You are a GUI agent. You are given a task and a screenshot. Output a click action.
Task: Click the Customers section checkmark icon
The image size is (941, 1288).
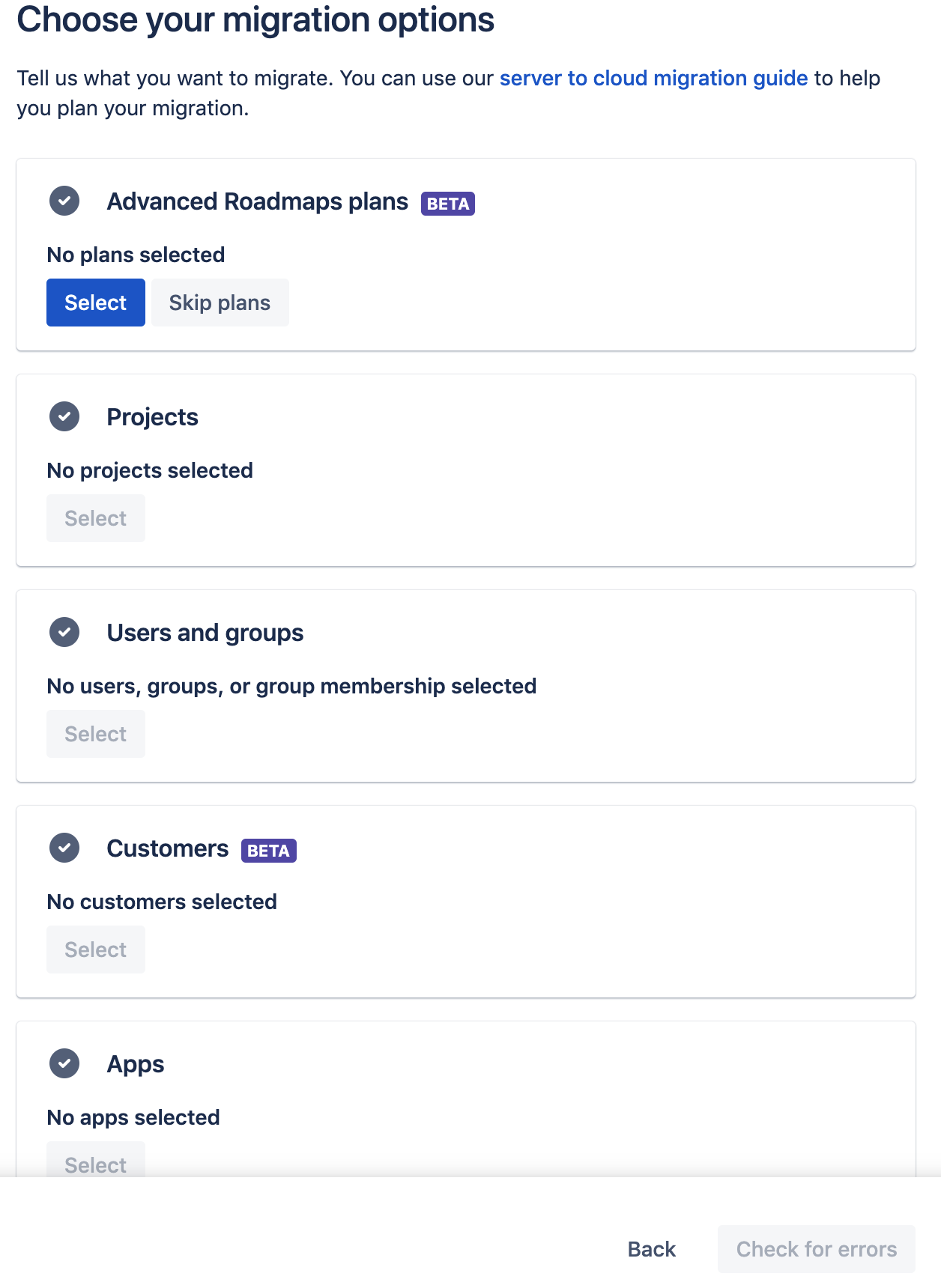64,848
